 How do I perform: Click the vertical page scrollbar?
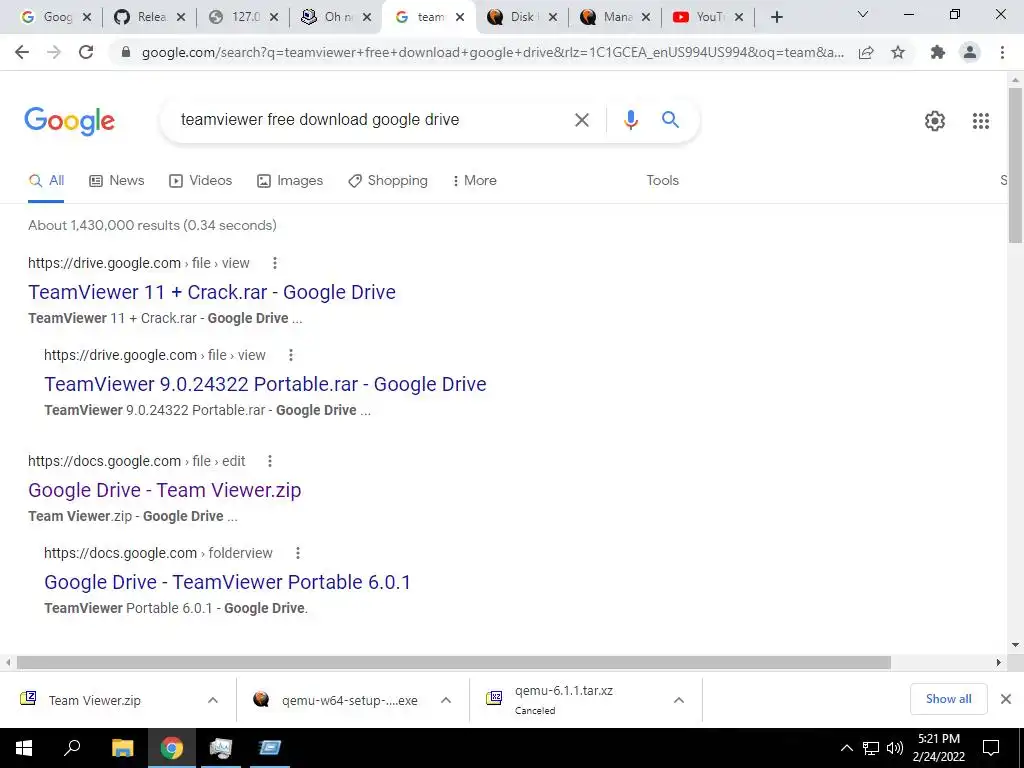1015,166
